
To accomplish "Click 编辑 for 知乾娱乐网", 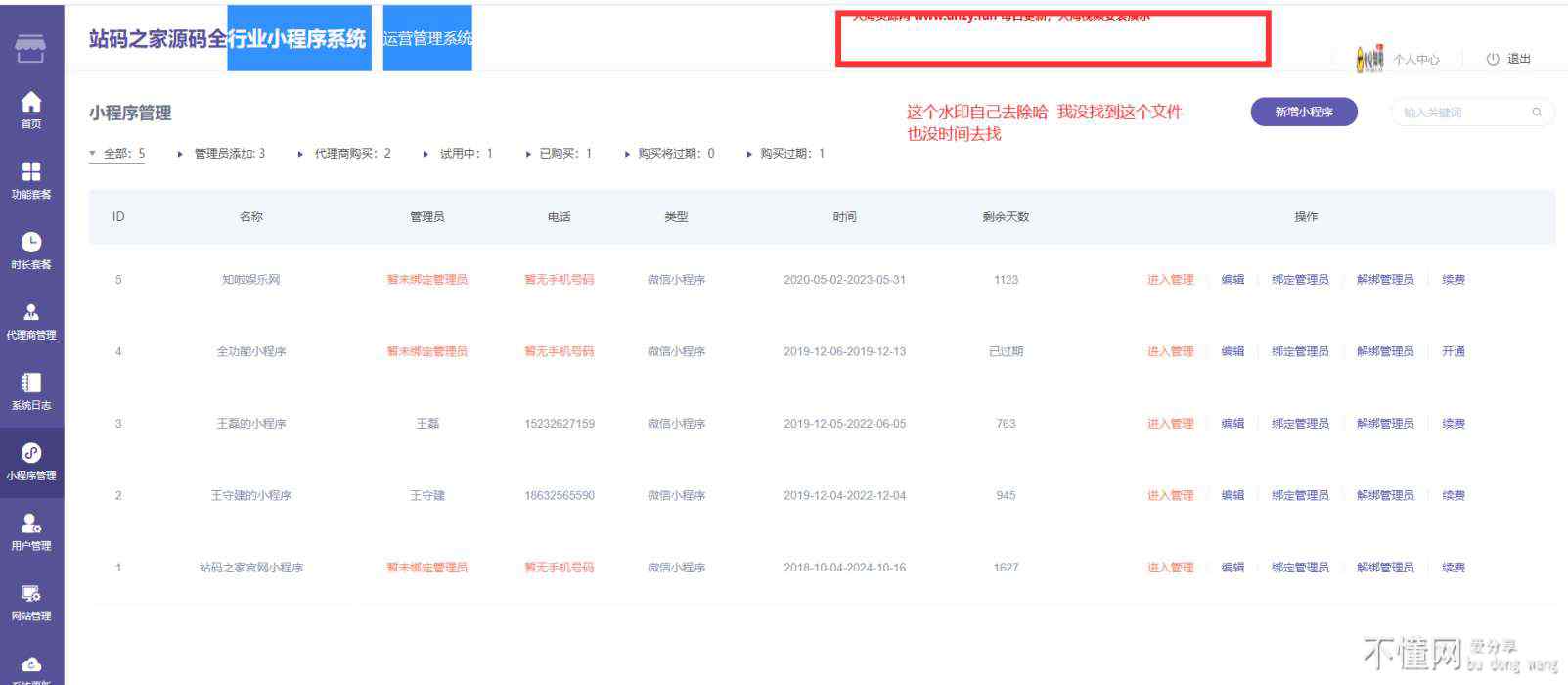I will 1232,280.
